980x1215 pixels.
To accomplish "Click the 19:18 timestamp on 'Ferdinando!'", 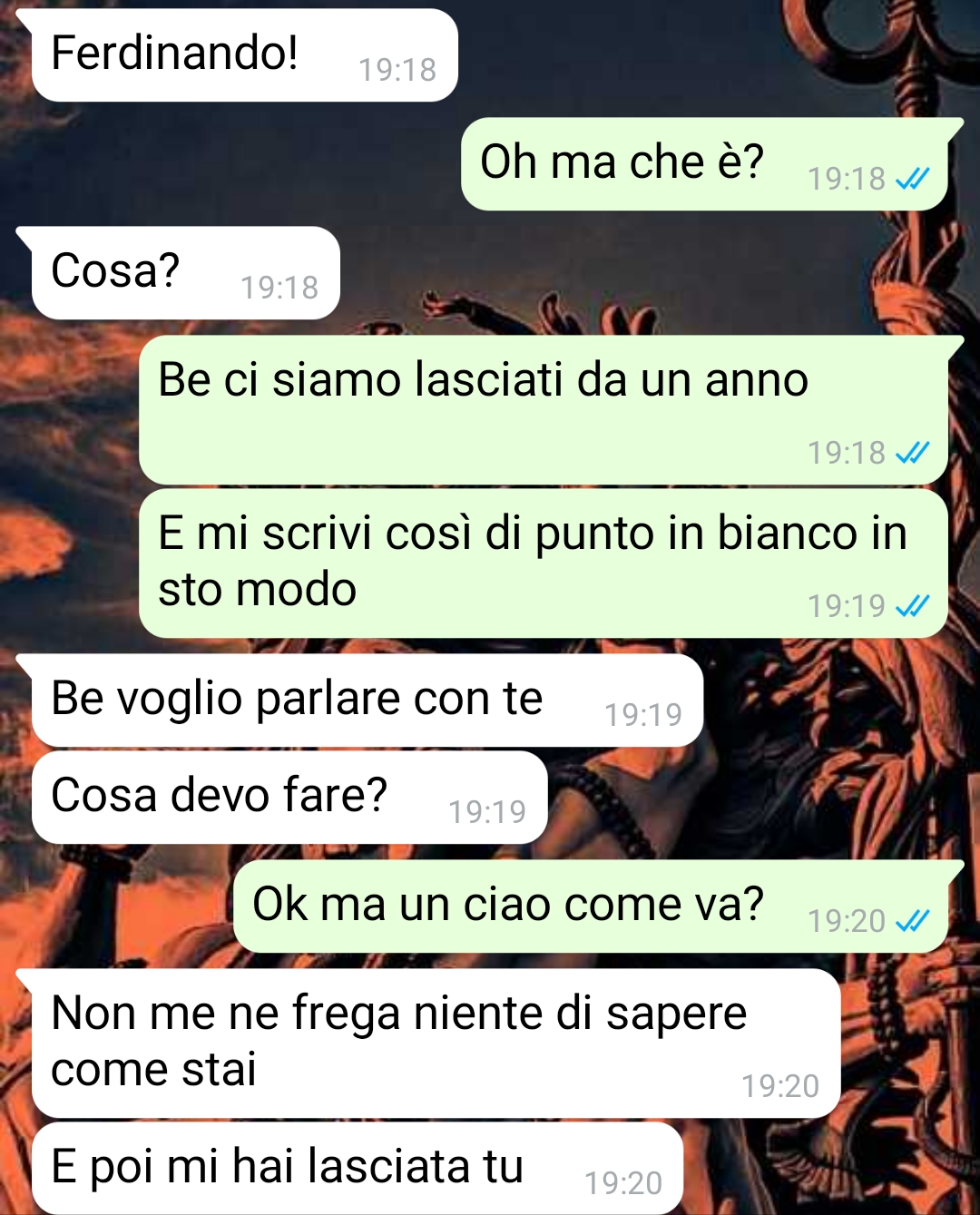I will [x=397, y=70].
